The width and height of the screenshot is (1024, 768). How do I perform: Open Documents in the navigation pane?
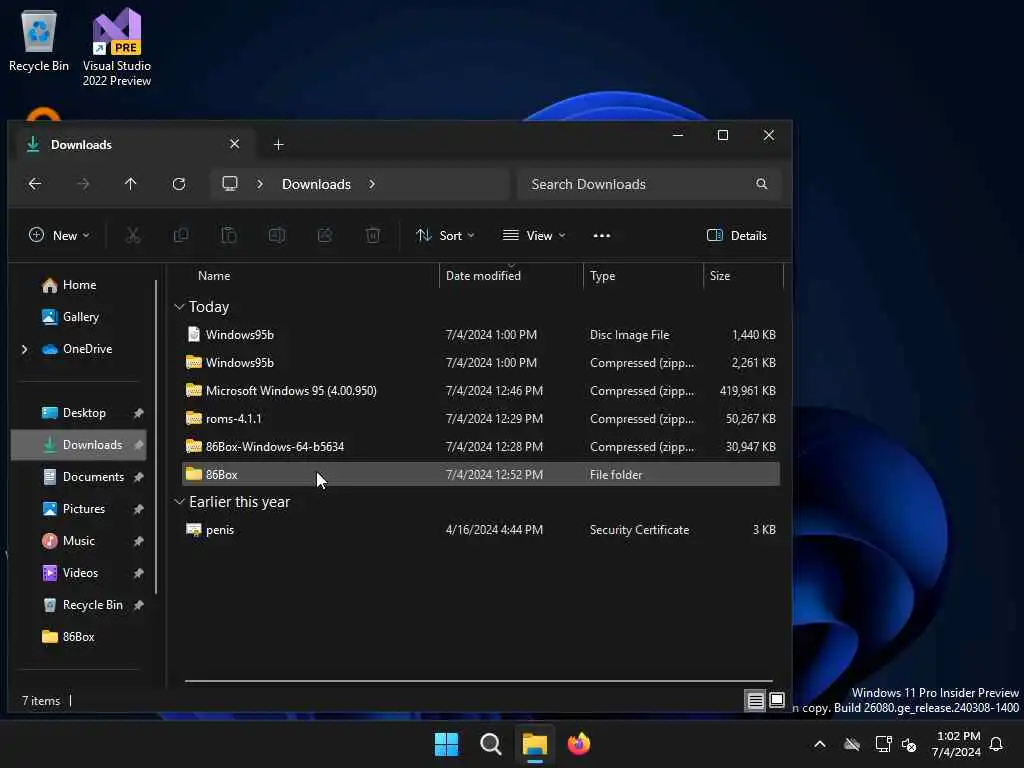[x=93, y=477]
